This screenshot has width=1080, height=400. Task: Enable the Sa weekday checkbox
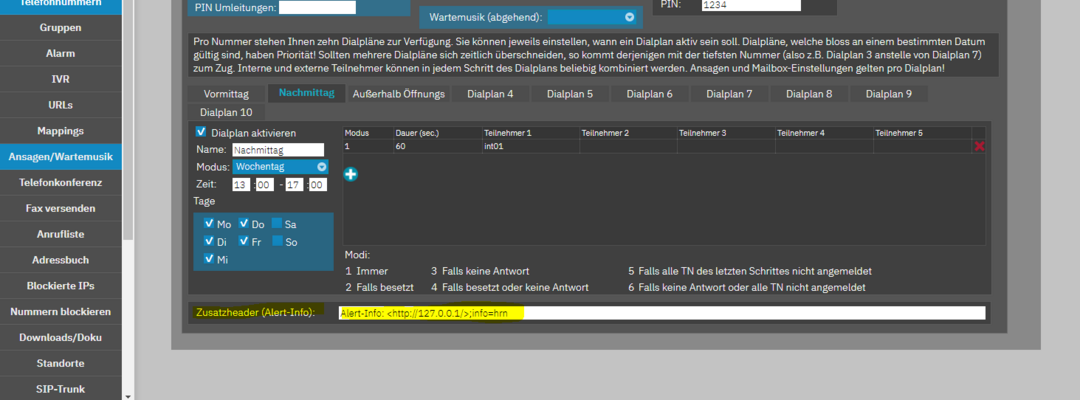tap(277, 224)
